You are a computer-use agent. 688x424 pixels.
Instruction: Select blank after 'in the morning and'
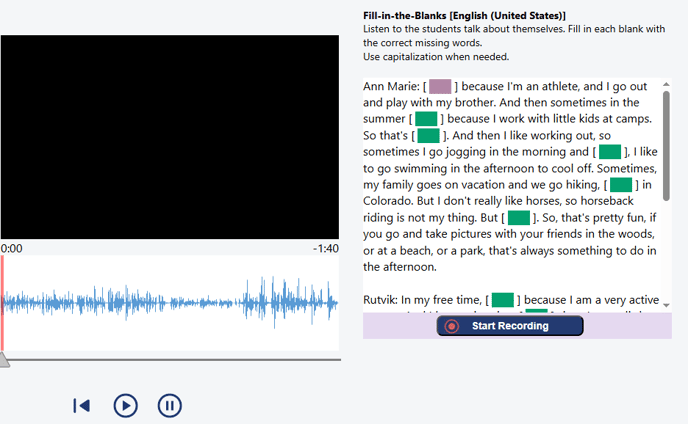(x=610, y=152)
